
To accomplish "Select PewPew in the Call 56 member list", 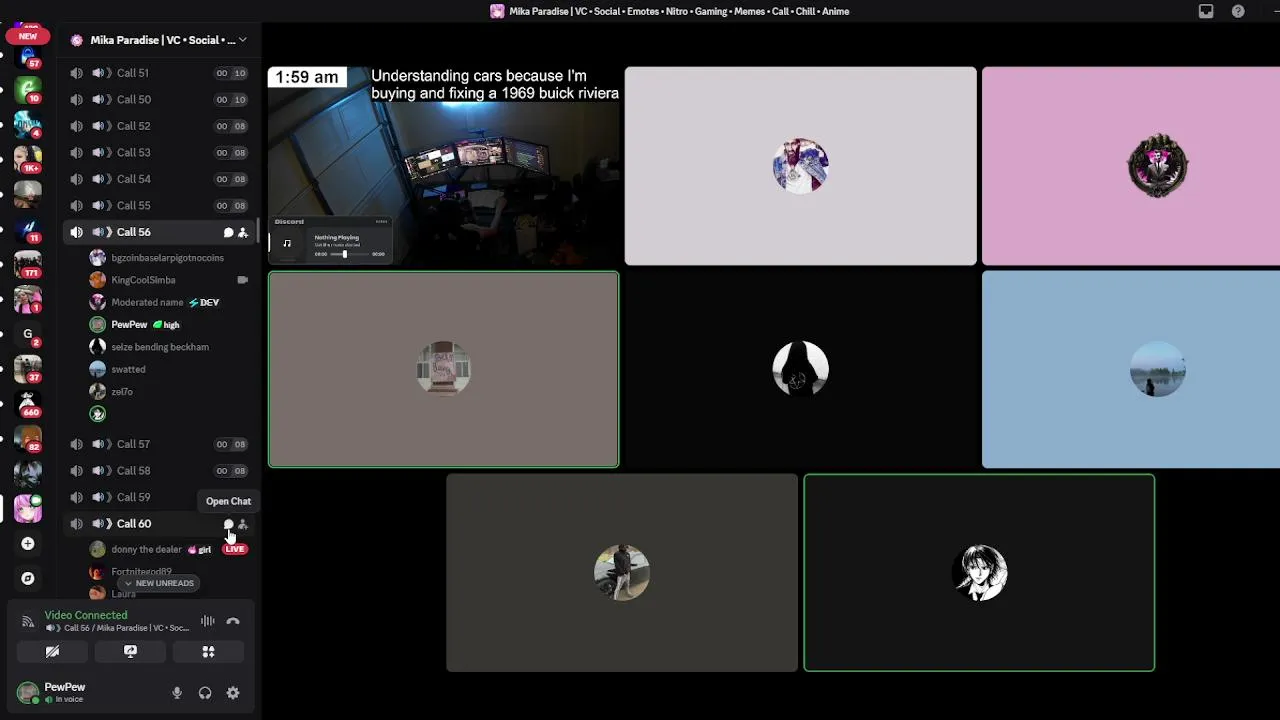I will click(x=170, y=325).
